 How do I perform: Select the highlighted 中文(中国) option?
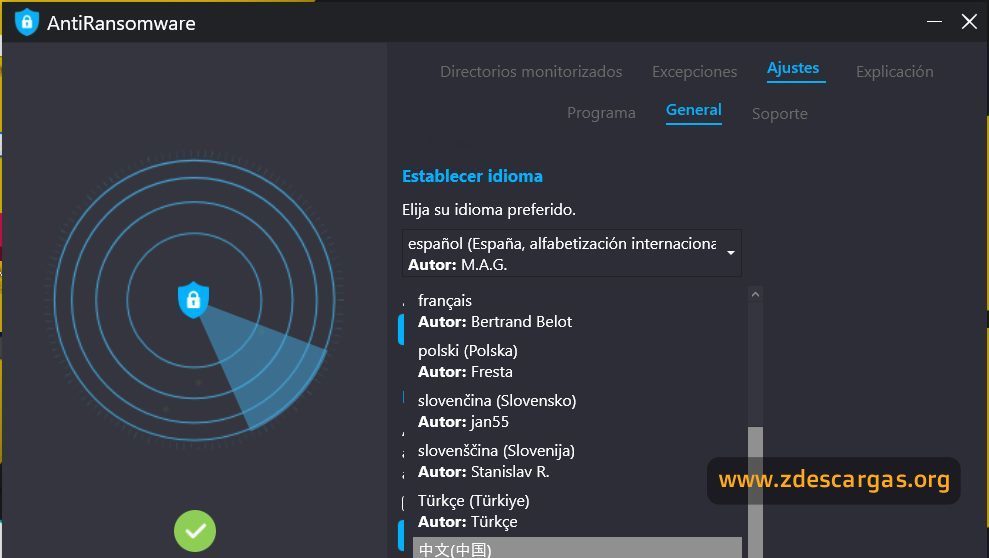(577, 548)
